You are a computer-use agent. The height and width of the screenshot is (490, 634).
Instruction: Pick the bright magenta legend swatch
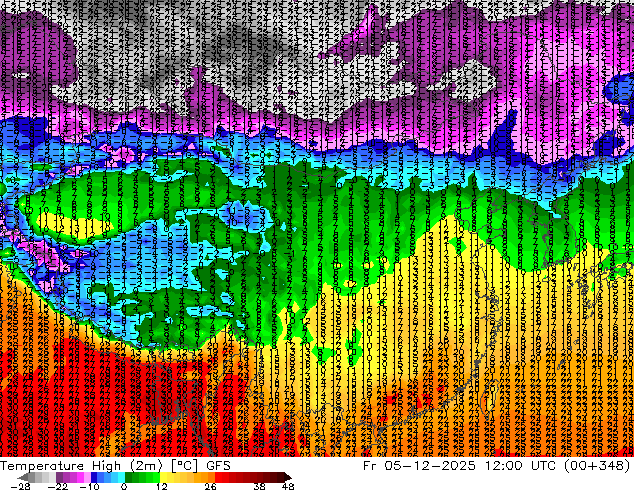(x=80, y=477)
